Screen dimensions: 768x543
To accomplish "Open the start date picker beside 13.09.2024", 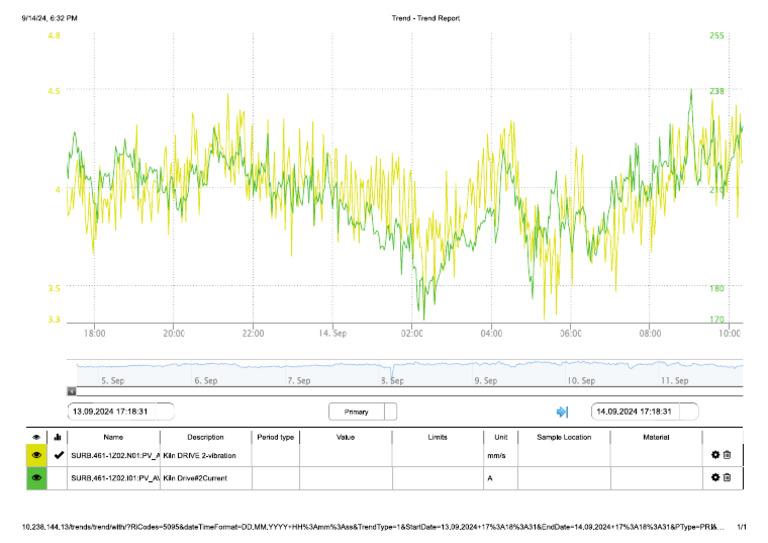I will click(165, 412).
